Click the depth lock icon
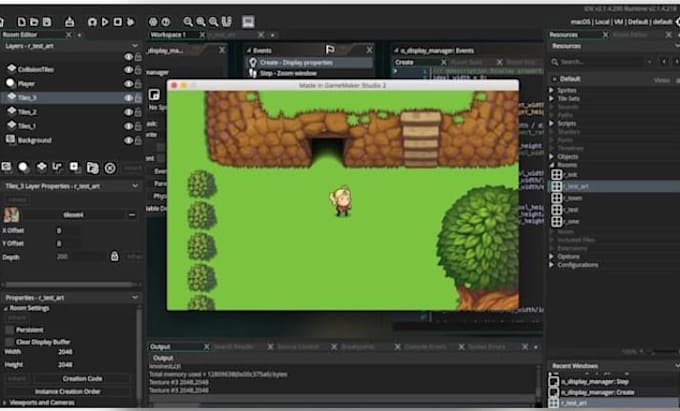 [x=114, y=256]
